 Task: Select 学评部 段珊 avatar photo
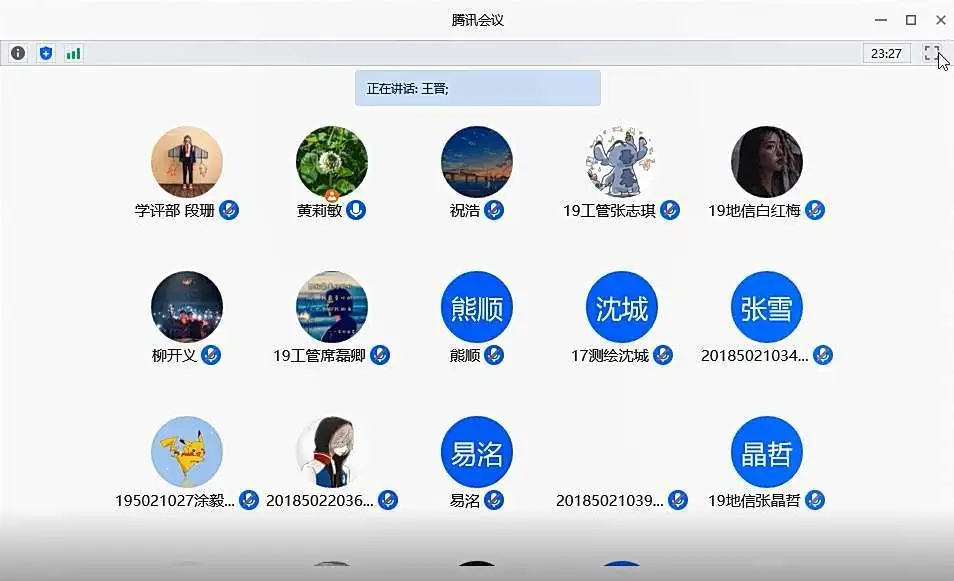pos(187,162)
